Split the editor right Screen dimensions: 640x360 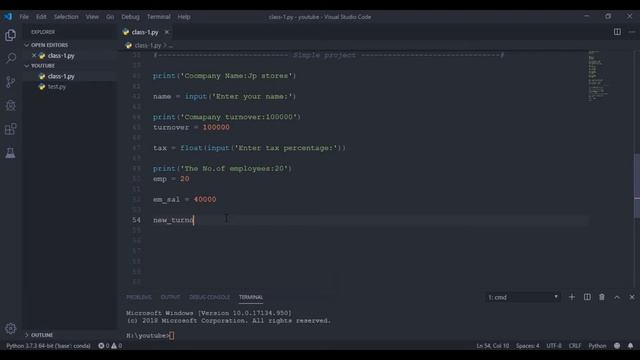[x=617, y=32]
